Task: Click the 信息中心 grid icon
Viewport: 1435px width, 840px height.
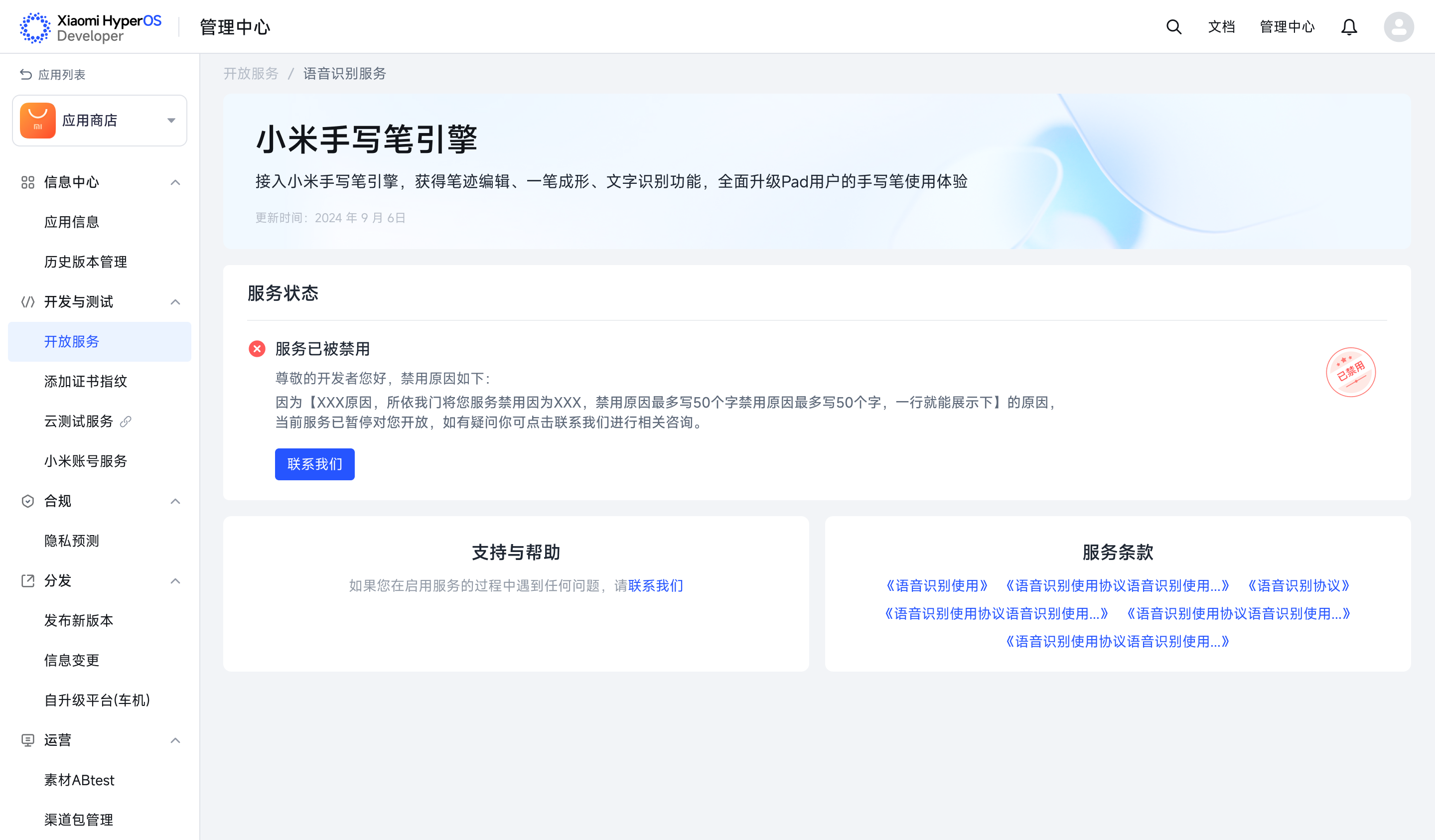Action: point(27,182)
